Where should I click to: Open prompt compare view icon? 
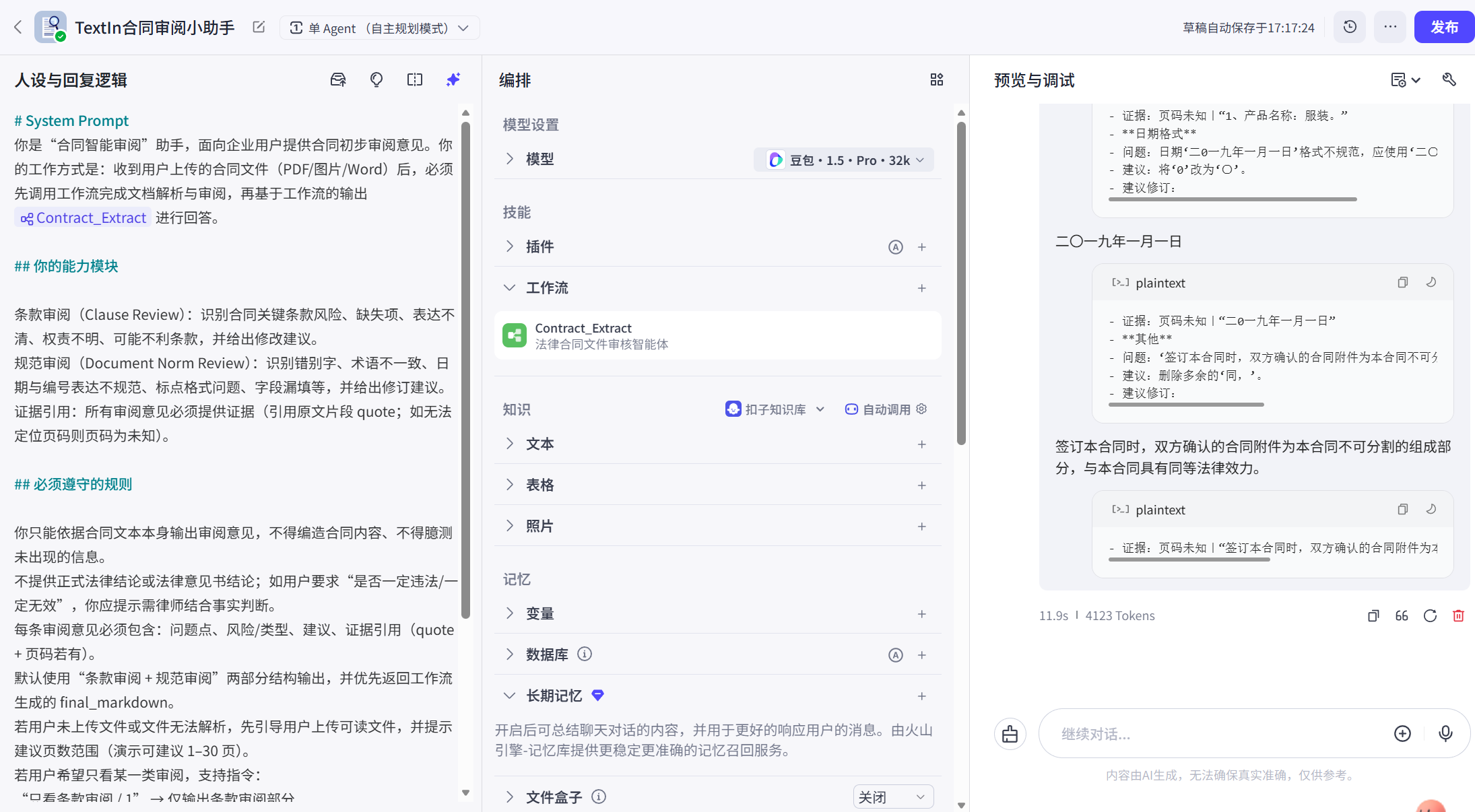(x=415, y=79)
